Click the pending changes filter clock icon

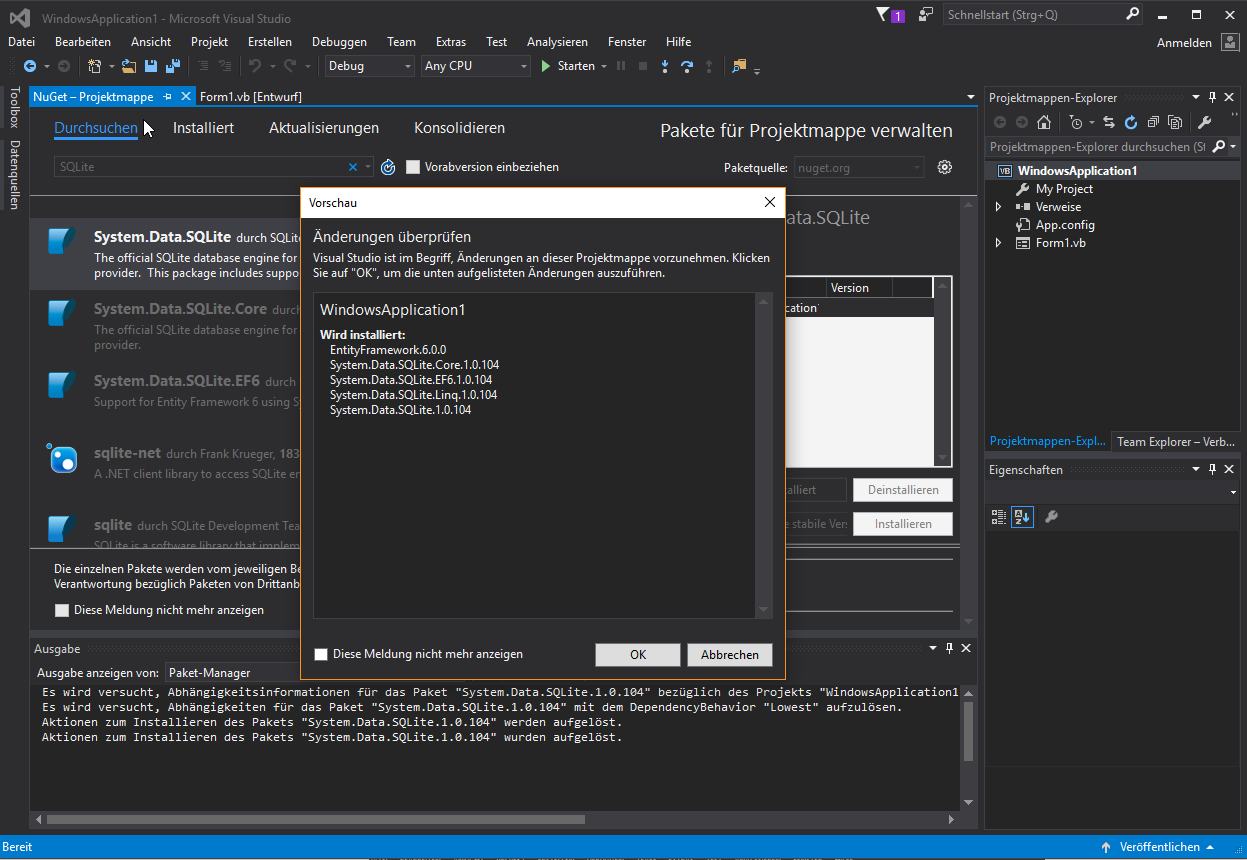(1076, 122)
